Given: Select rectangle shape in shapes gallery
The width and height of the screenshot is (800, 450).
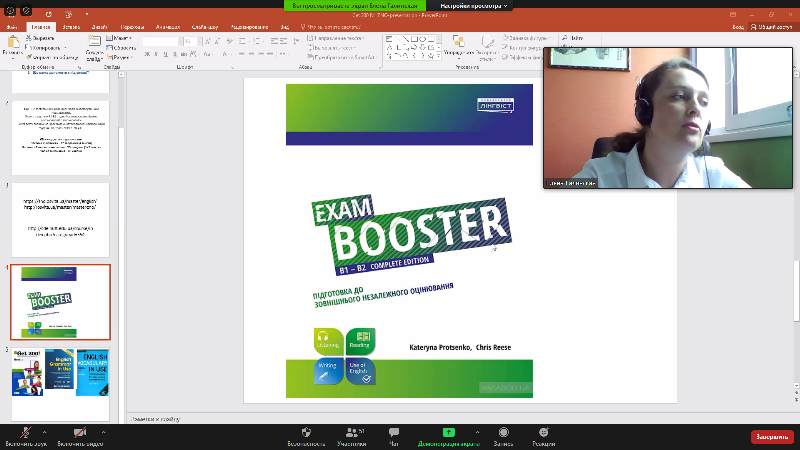Looking at the screenshot, I should click(414, 39).
